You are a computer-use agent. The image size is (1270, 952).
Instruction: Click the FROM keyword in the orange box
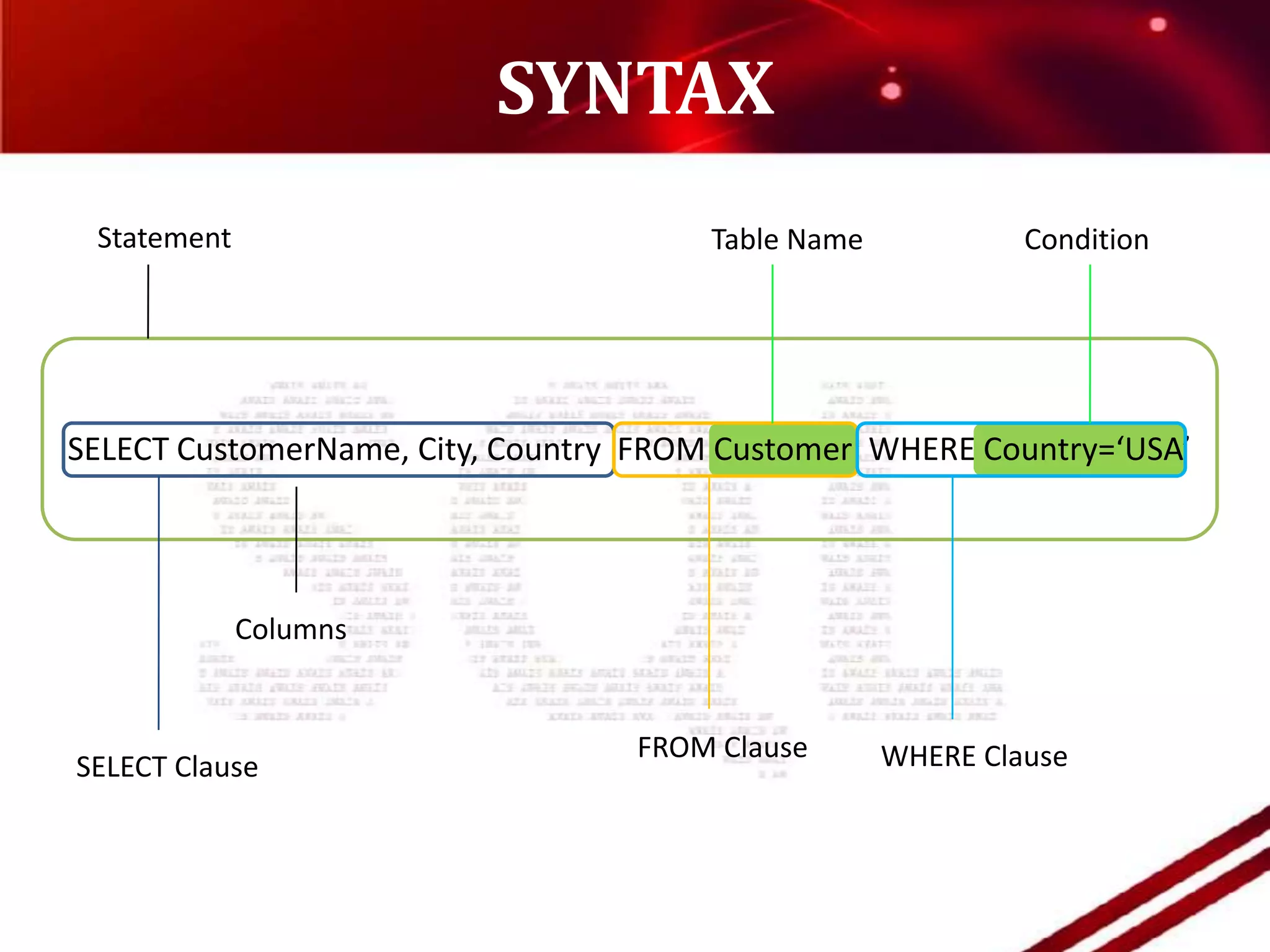[x=660, y=449]
